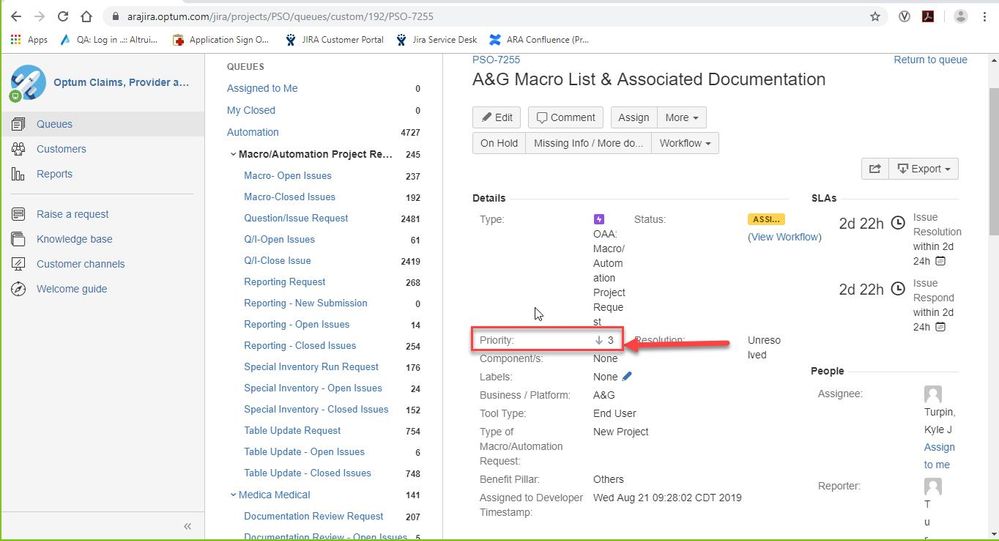Open the Table Update Request queue
Screen dimensions: 999x541
tap(292, 431)
